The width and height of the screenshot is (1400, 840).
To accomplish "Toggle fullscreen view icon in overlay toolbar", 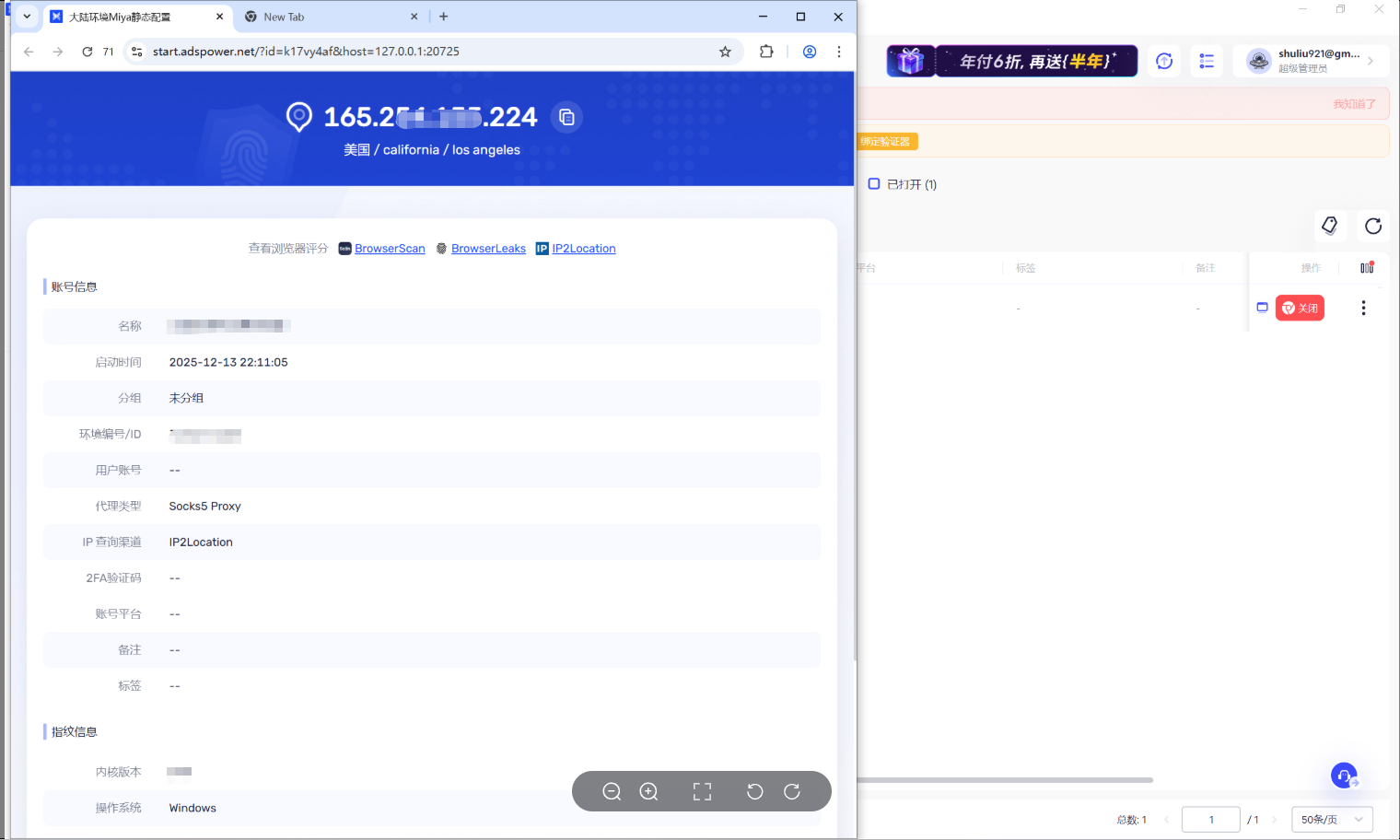I will 702,791.
